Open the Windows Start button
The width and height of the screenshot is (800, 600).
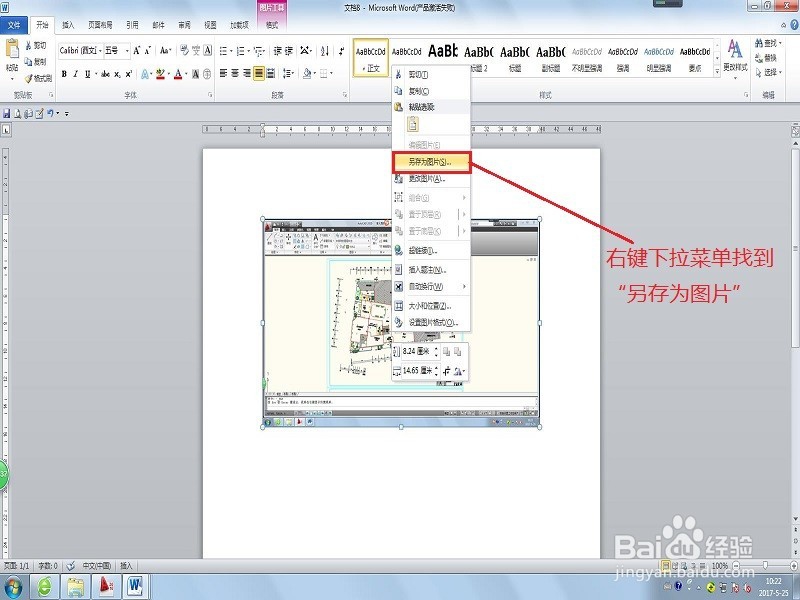click(12, 587)
